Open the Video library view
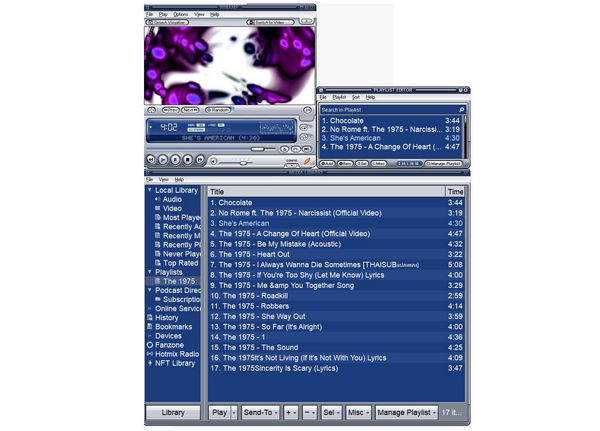The image size is (600, 431). (x=172, y=209)
